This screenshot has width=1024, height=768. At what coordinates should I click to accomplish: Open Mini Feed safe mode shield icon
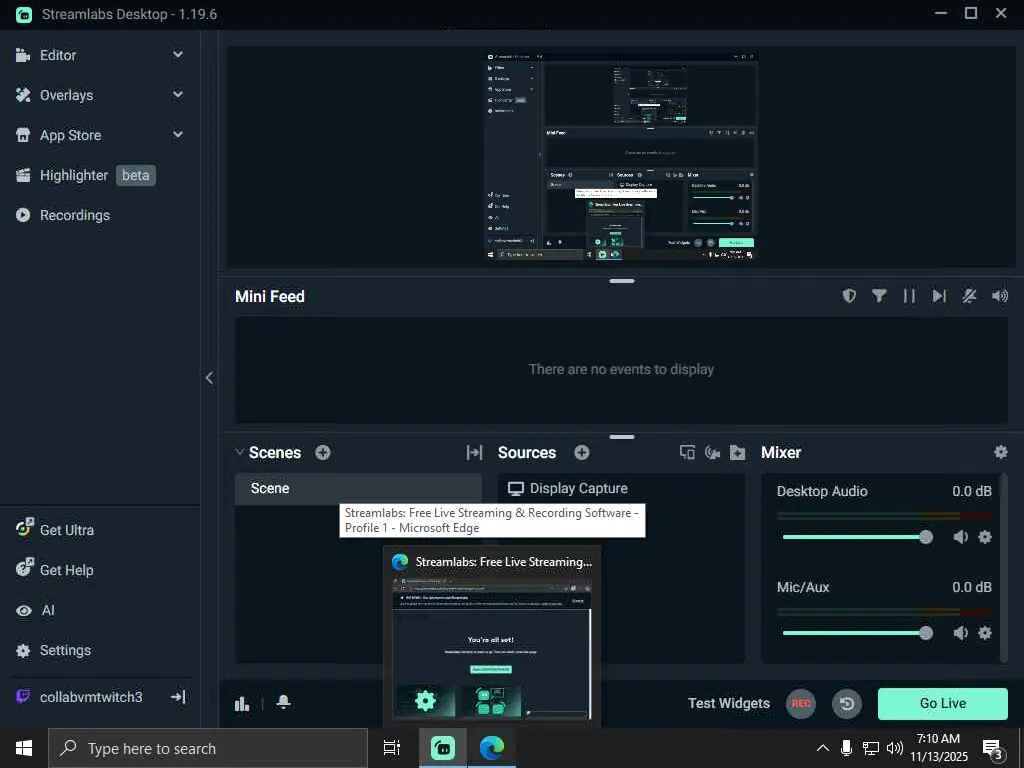coord(849,296)
